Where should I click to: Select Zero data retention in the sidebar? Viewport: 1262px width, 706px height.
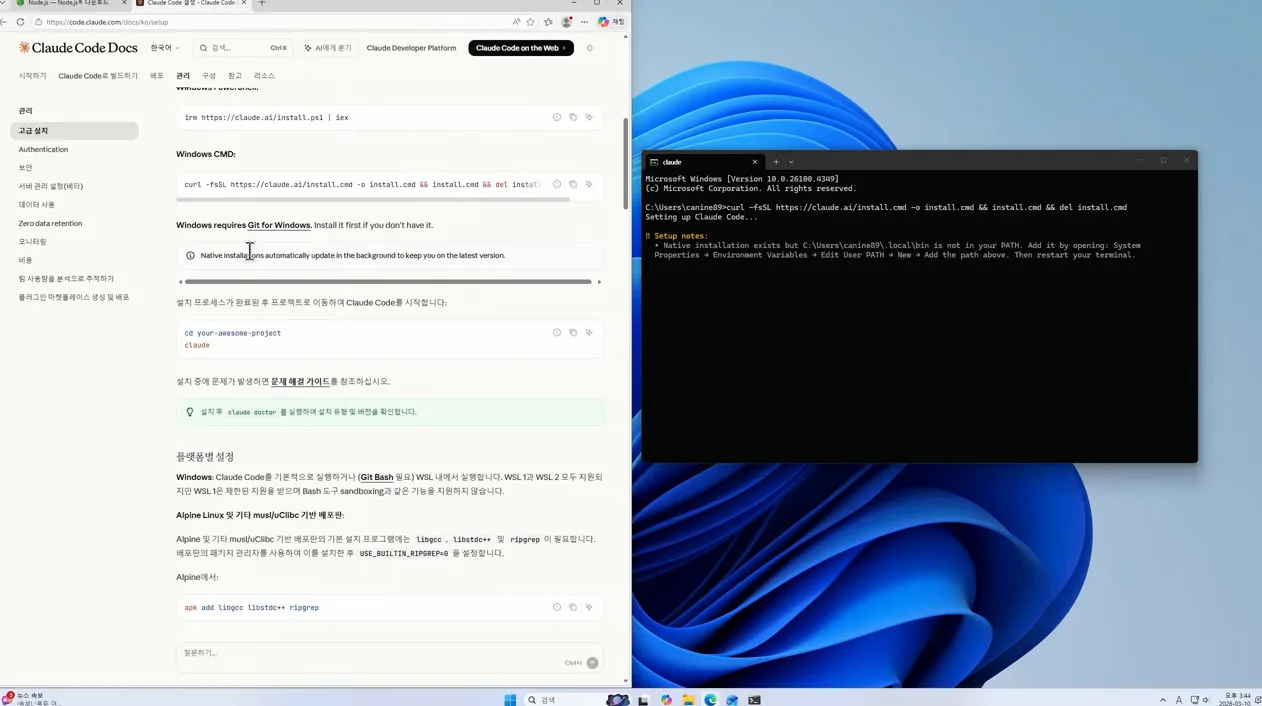click(x=50, y=223)
